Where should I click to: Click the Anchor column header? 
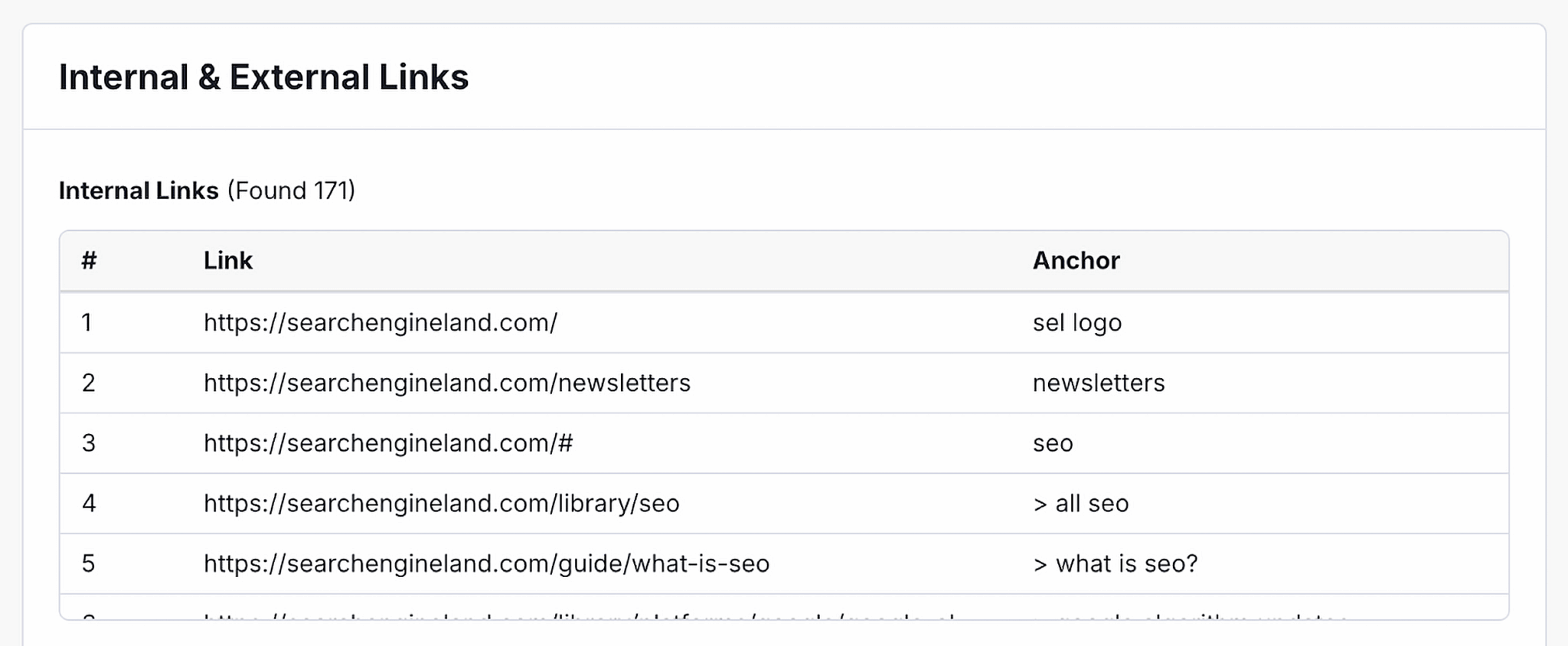click(x=1076, y=261)
